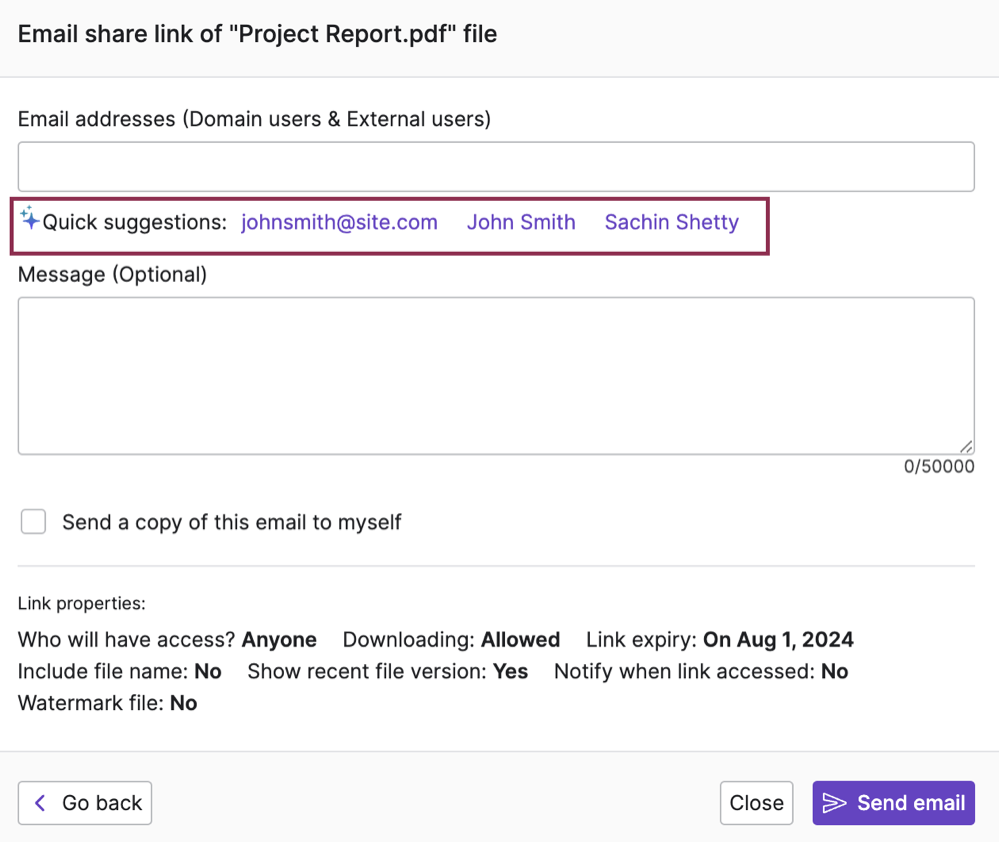Enable Send a copy to myself checkbox

tap(33, 522)
